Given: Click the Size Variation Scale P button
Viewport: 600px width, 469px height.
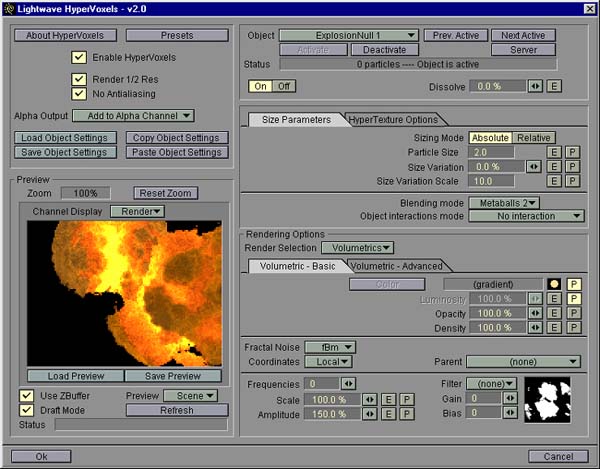Looking at the screenshot, I should (x=572, y=181).
